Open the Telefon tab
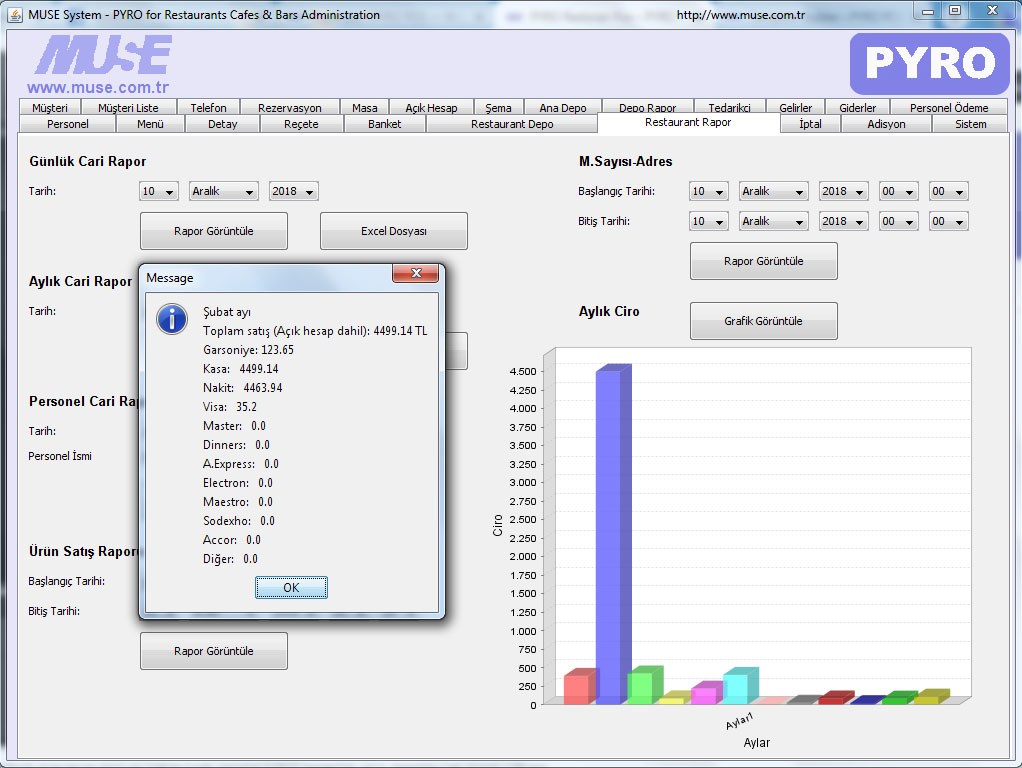This screenshot has width=1022, height=768. [x=209, y=108]
